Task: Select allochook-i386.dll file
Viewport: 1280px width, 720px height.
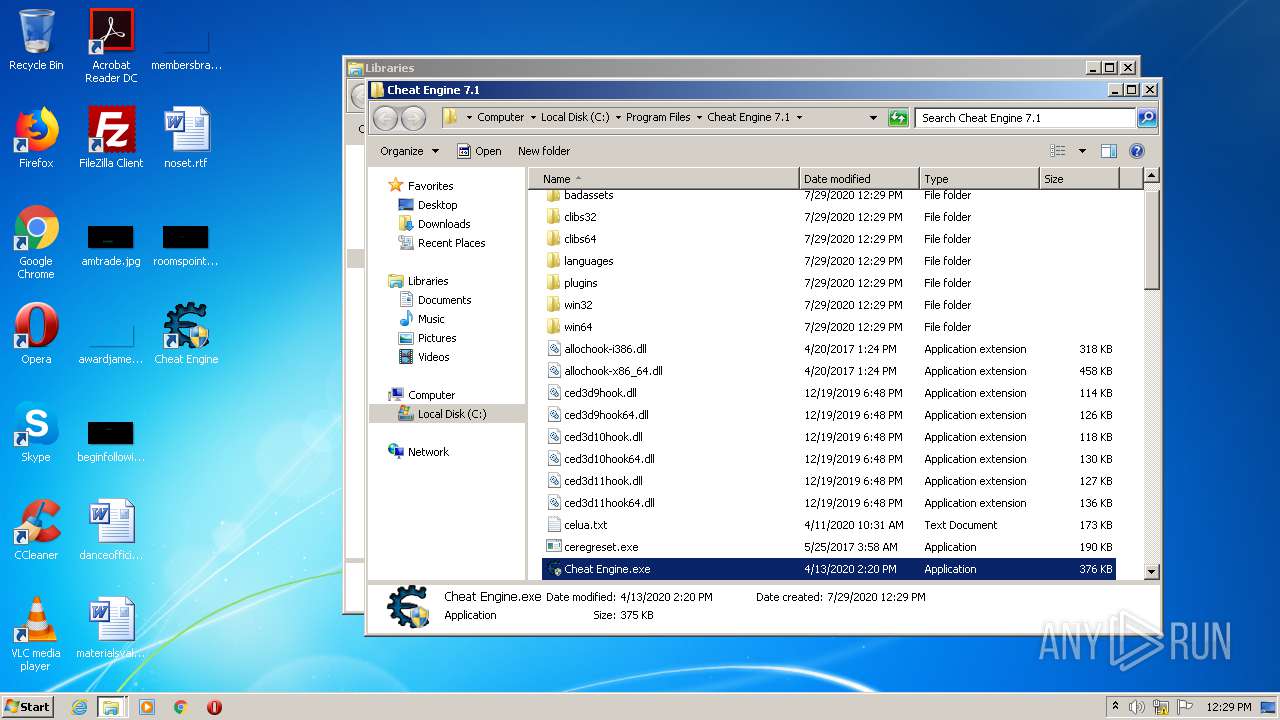Action: pos(605,349)
